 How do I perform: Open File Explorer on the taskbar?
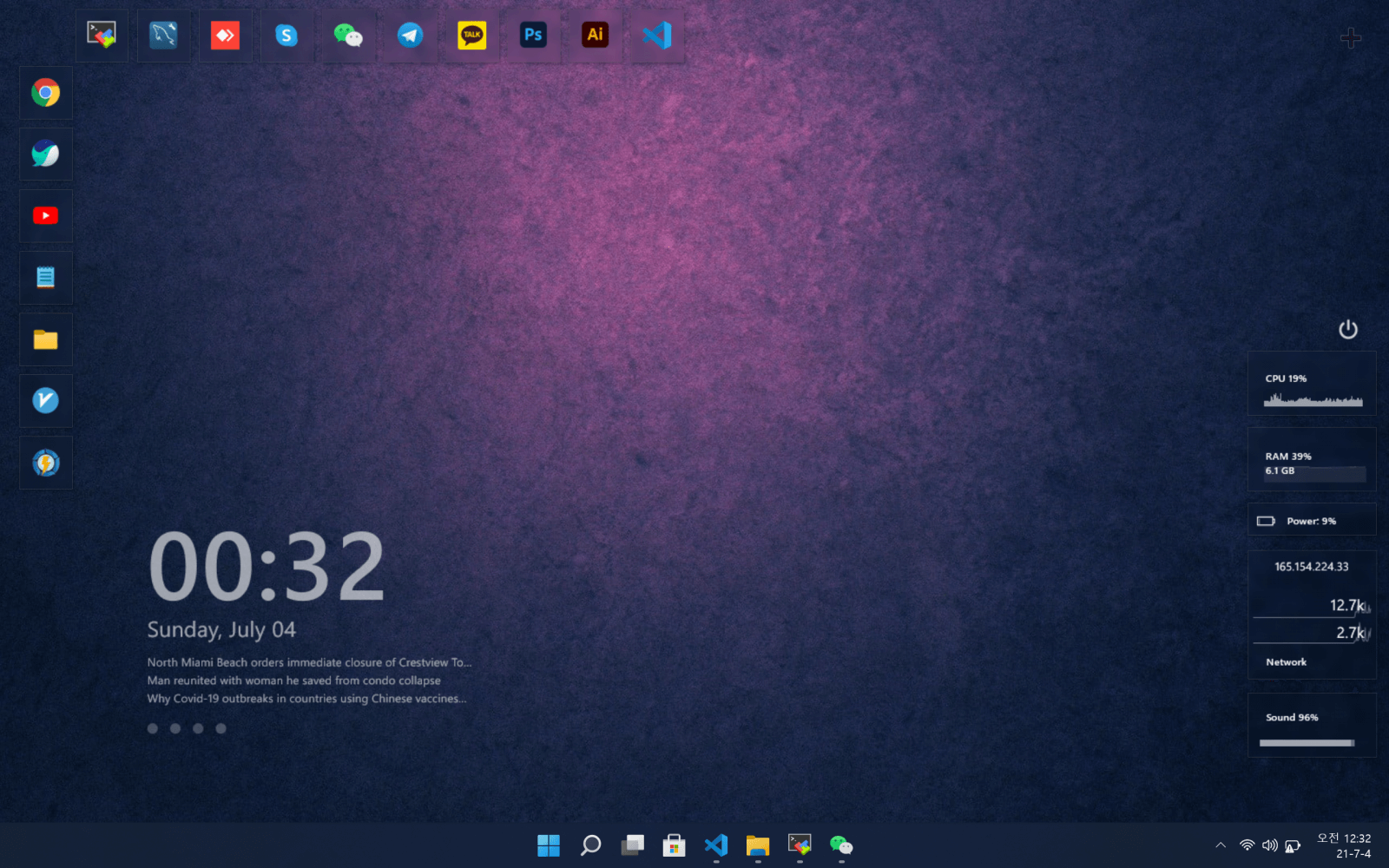click(758, 845)
